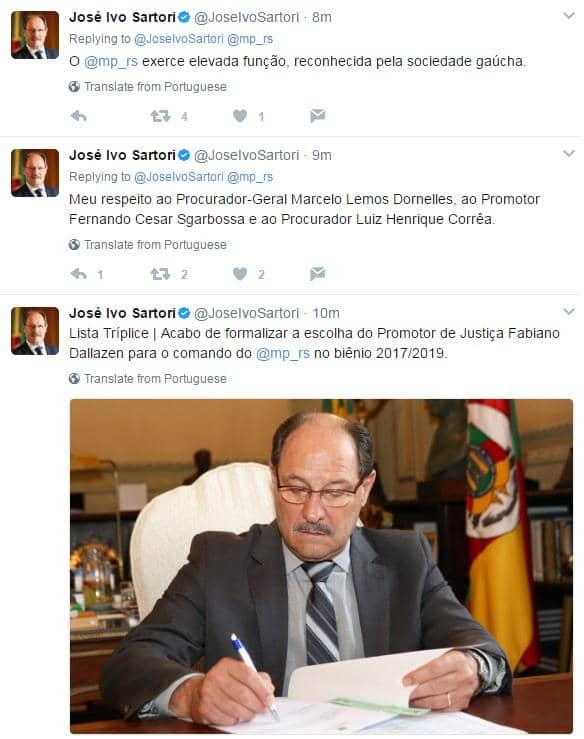Image resolution: width=584 pixels, height=739 pixels.
Task: Like the tweet about sociedade gaúcha
Action: click(240, 116)
